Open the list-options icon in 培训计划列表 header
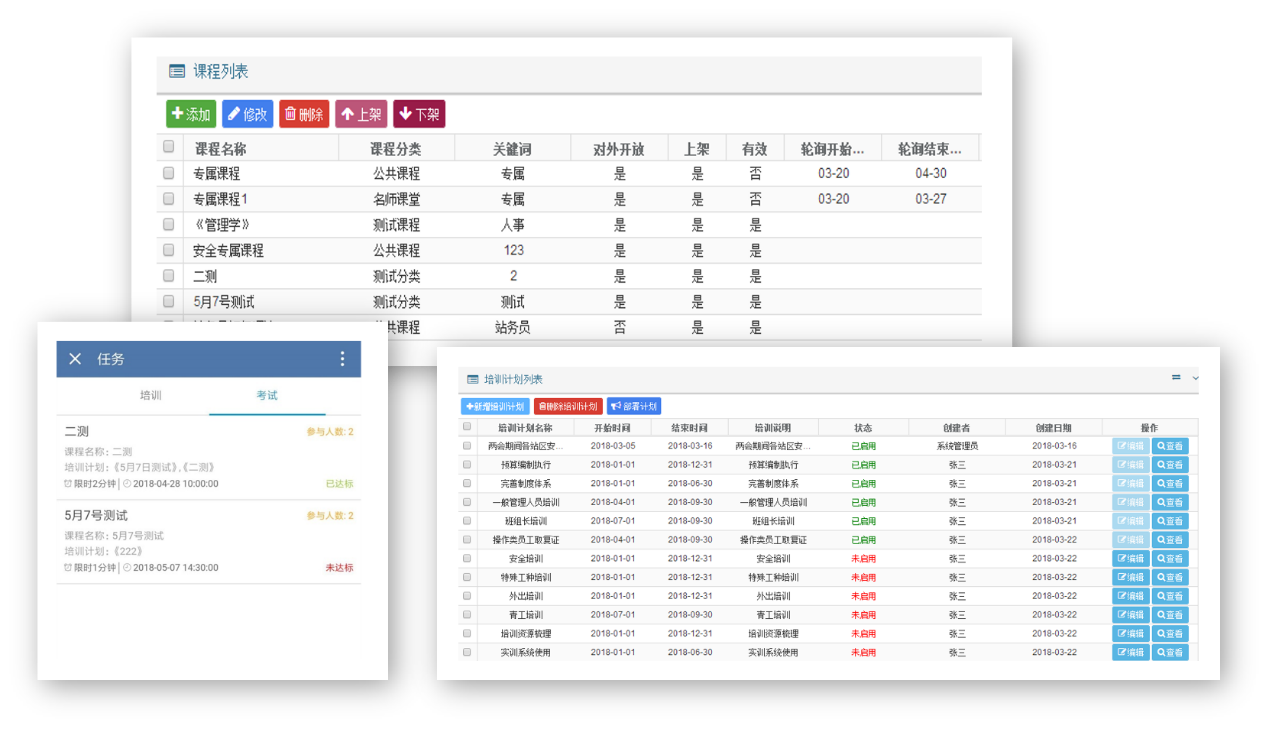This screenshot has width=1269, height=729. (1176, 378)
